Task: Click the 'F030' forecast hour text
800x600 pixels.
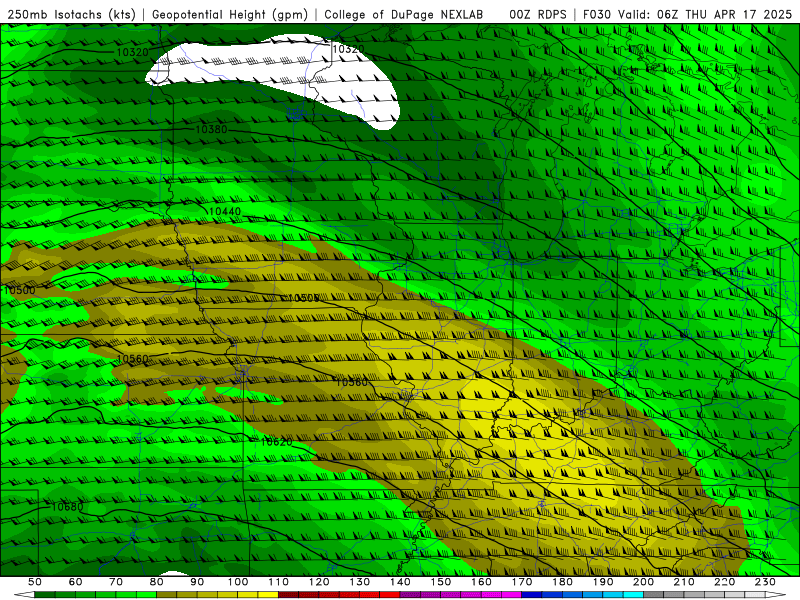Action: (x=597, y=15)
